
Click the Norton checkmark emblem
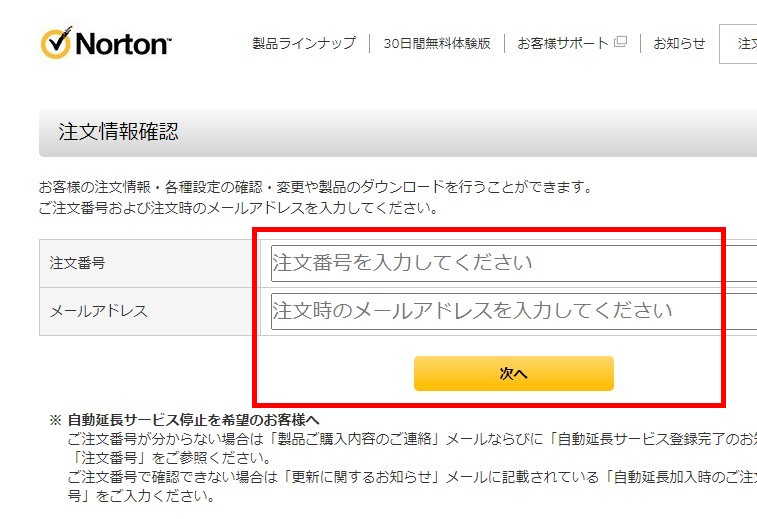[56, 43]
